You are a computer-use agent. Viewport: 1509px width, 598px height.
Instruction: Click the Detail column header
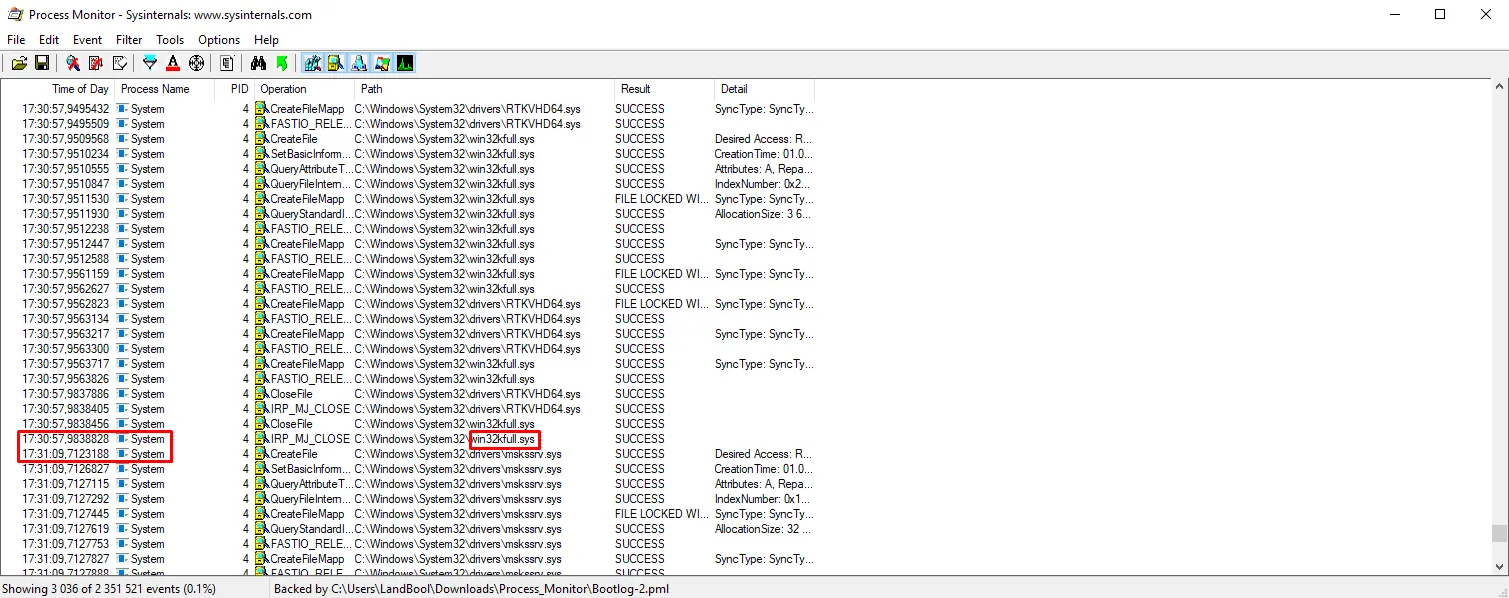764,89
